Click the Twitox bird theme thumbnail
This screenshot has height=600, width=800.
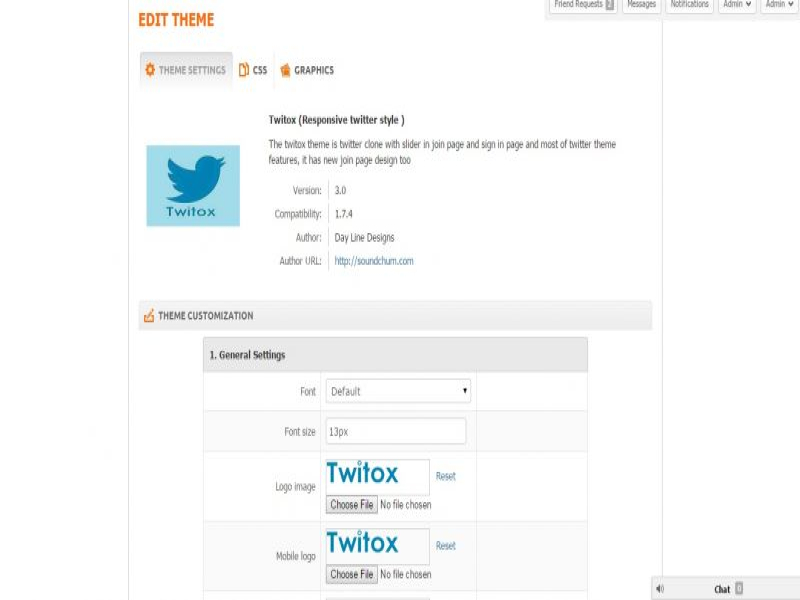193,185
